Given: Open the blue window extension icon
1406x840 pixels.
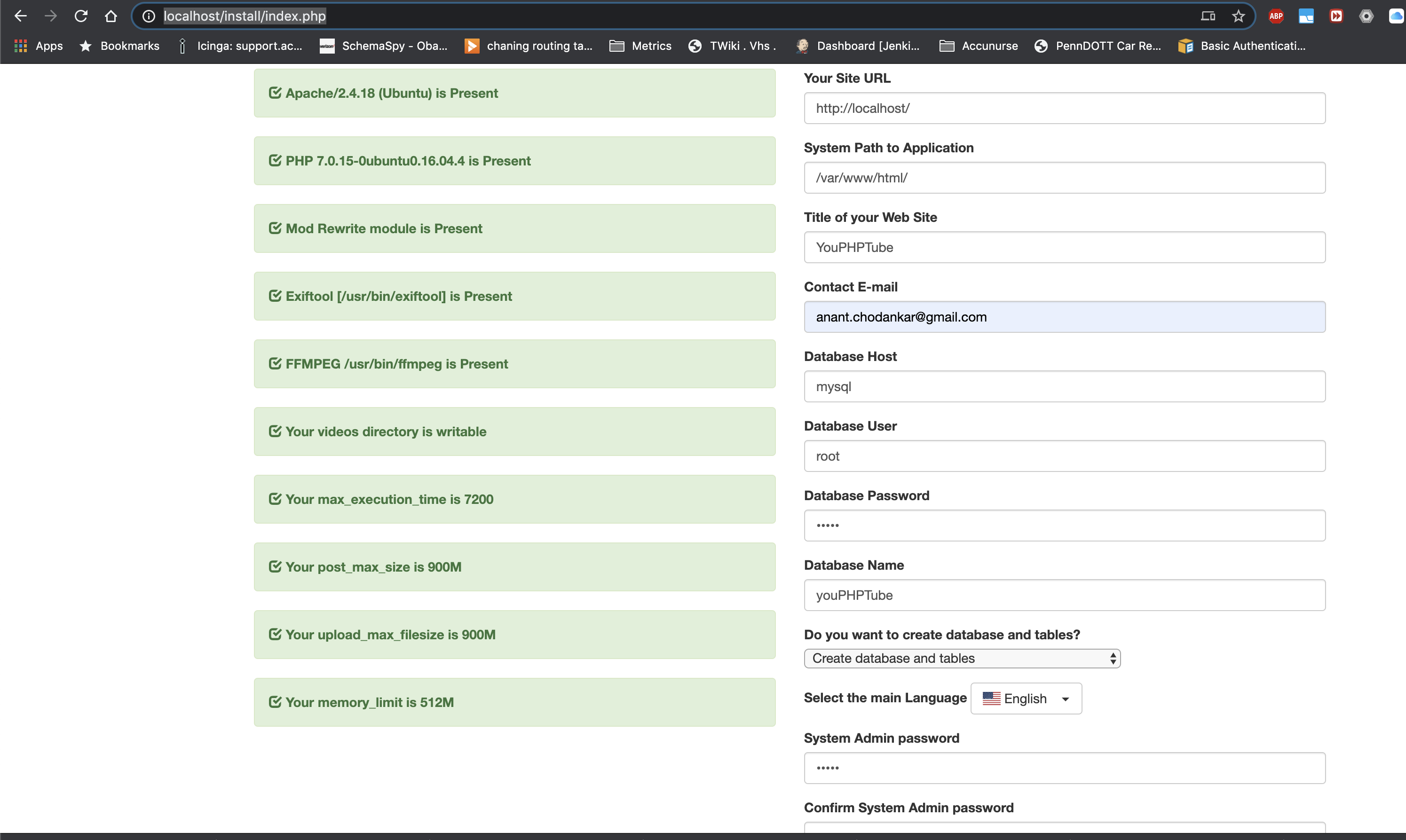Looking at the screenshot, I should click(x=1306, y=16).
